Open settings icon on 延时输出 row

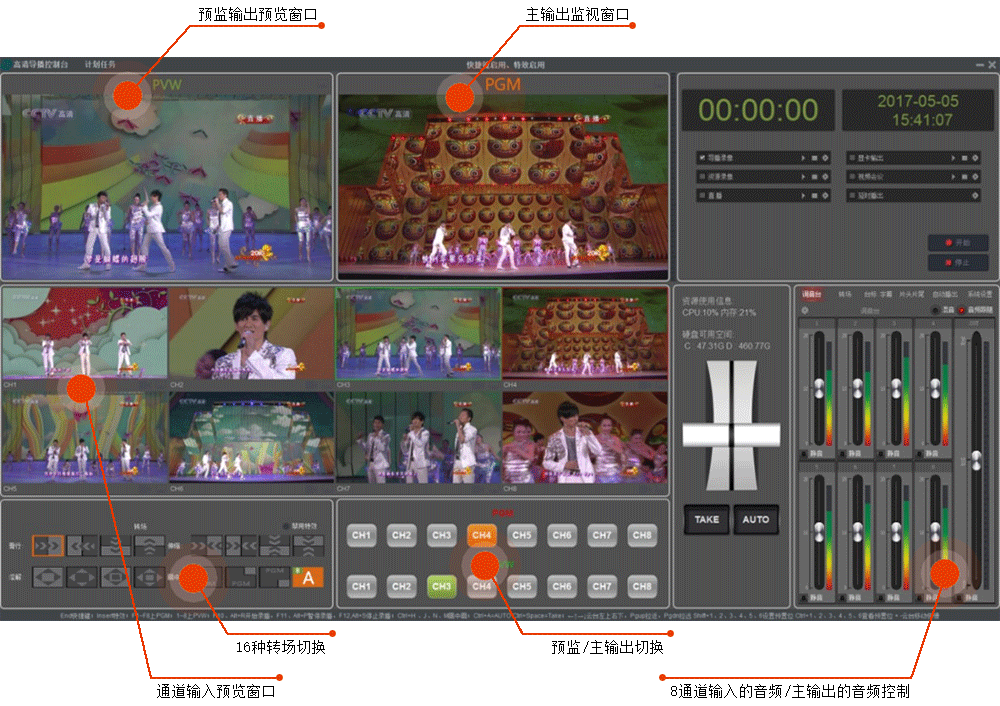click(x=975, y=196)
